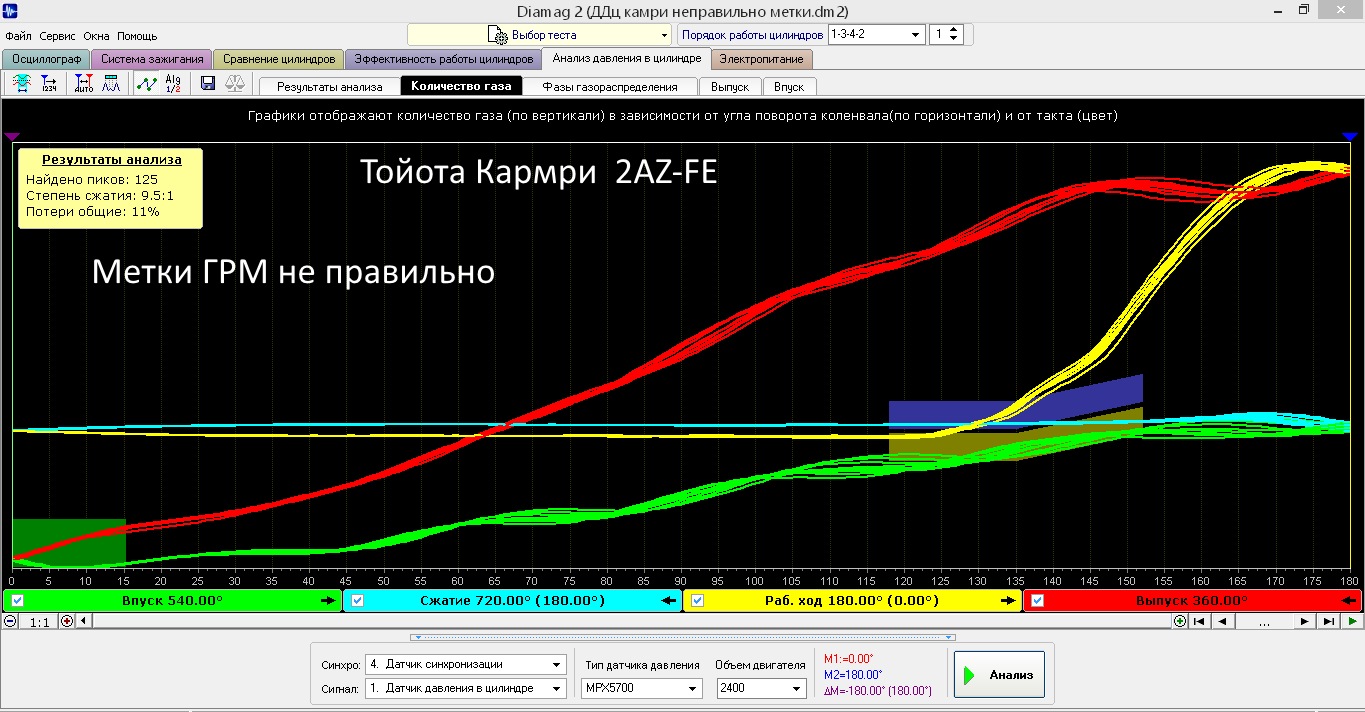Click the peaks waveform toolbar icon

(111, 84)
